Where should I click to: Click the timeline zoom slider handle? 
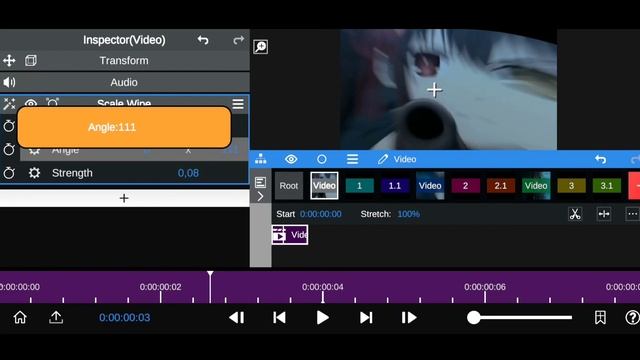click(473, 318)
